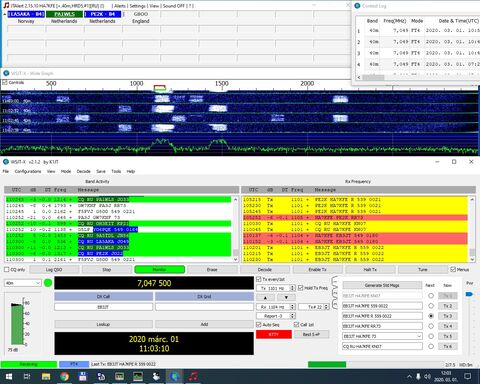Click the green rig status indicator
480x384 pixels.
pos(48,283)
